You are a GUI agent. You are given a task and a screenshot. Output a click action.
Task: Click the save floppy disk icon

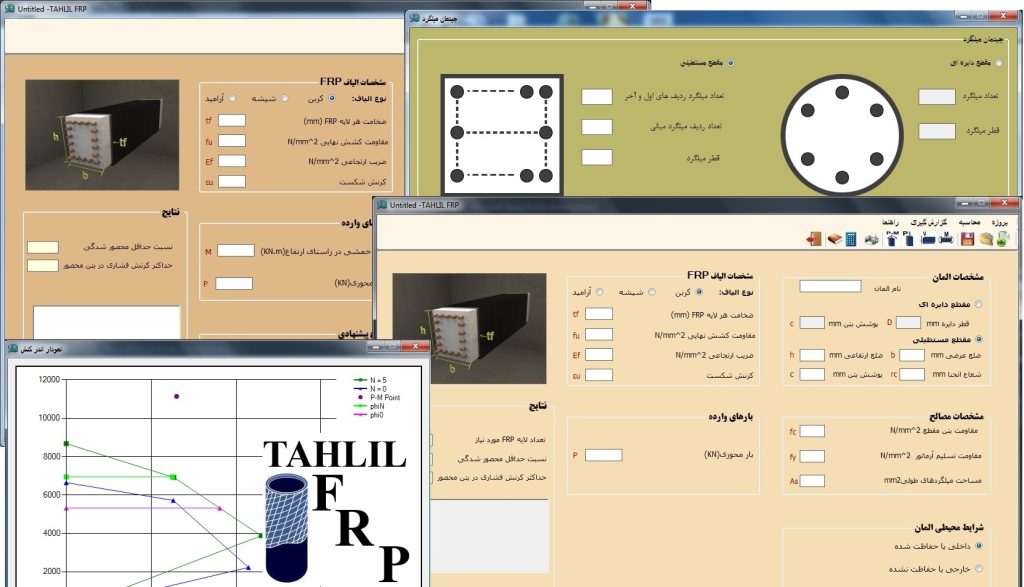pyautogui.click(x=968, y=239)
